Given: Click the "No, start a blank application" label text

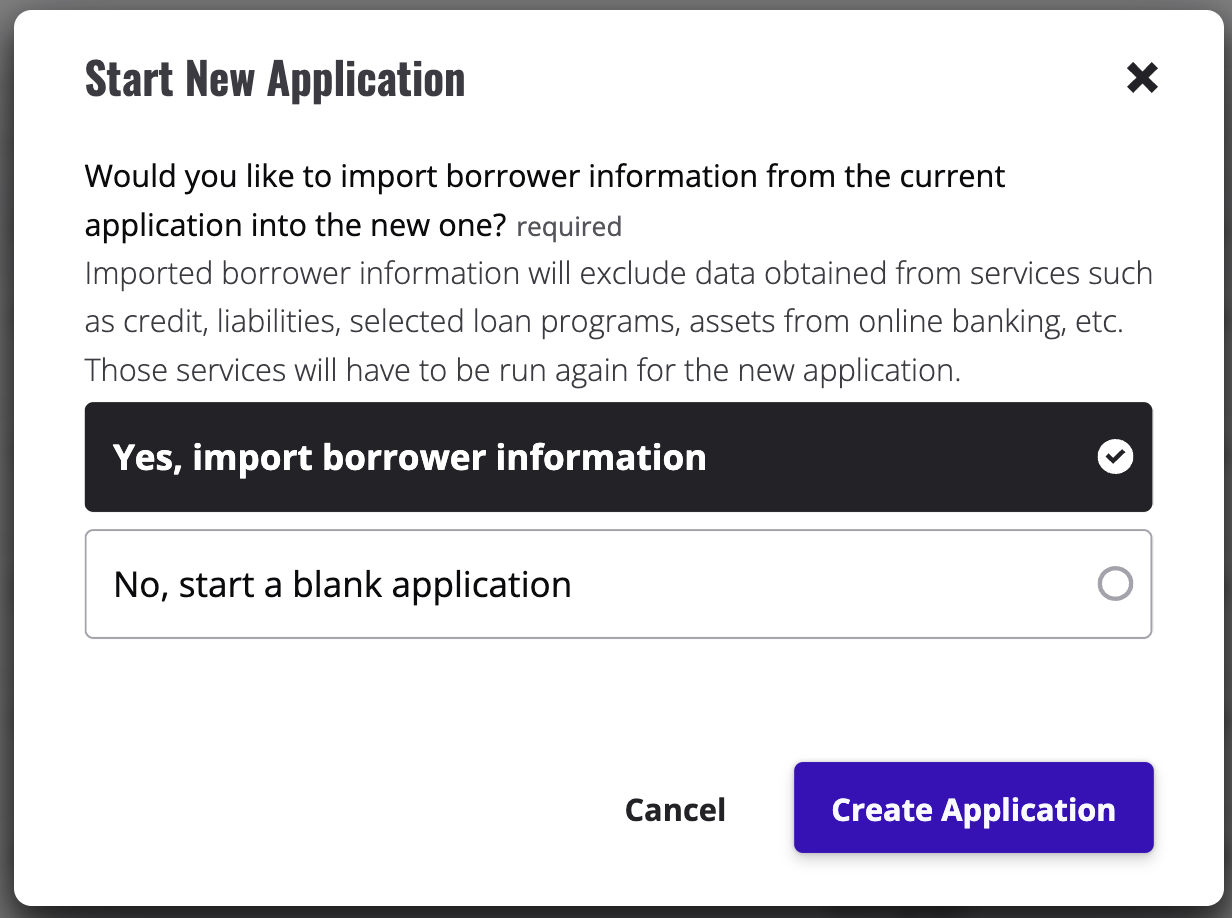Looking at the screenshot, I should [x=342, y=584].
